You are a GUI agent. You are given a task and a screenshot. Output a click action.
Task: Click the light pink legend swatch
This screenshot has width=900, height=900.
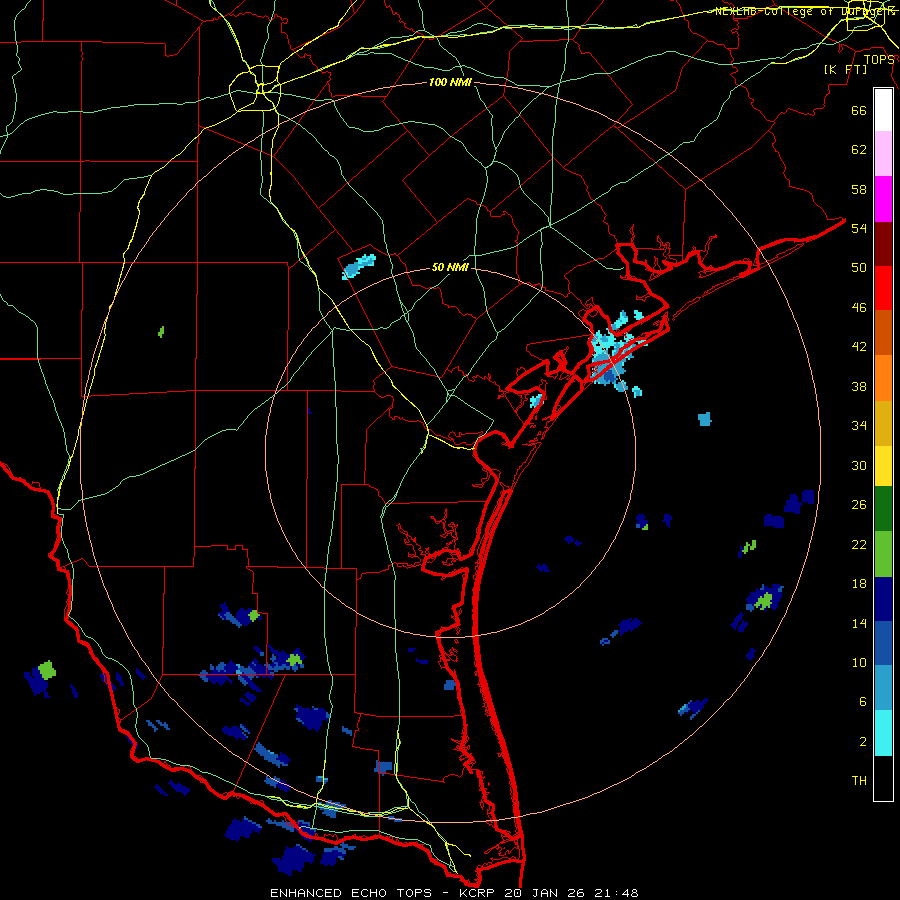click(883, 154)
